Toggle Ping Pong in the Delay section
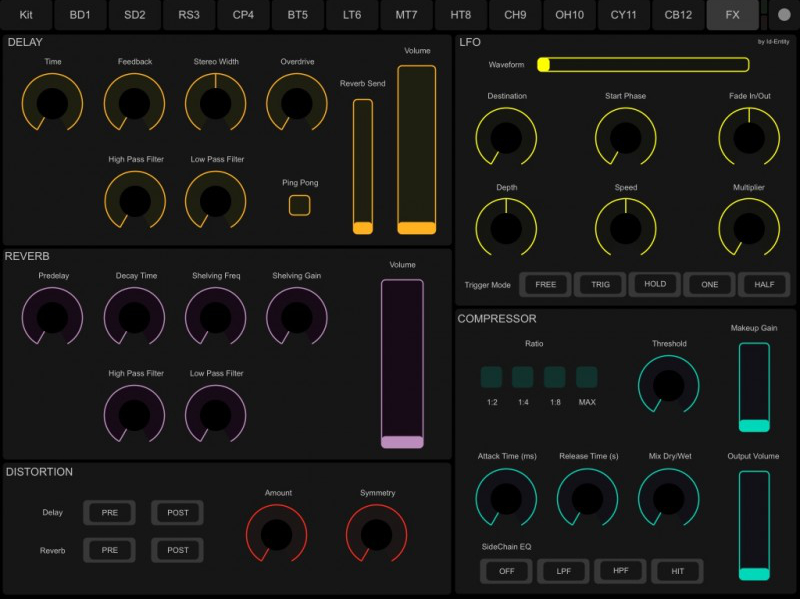 (x=297, y=203)
